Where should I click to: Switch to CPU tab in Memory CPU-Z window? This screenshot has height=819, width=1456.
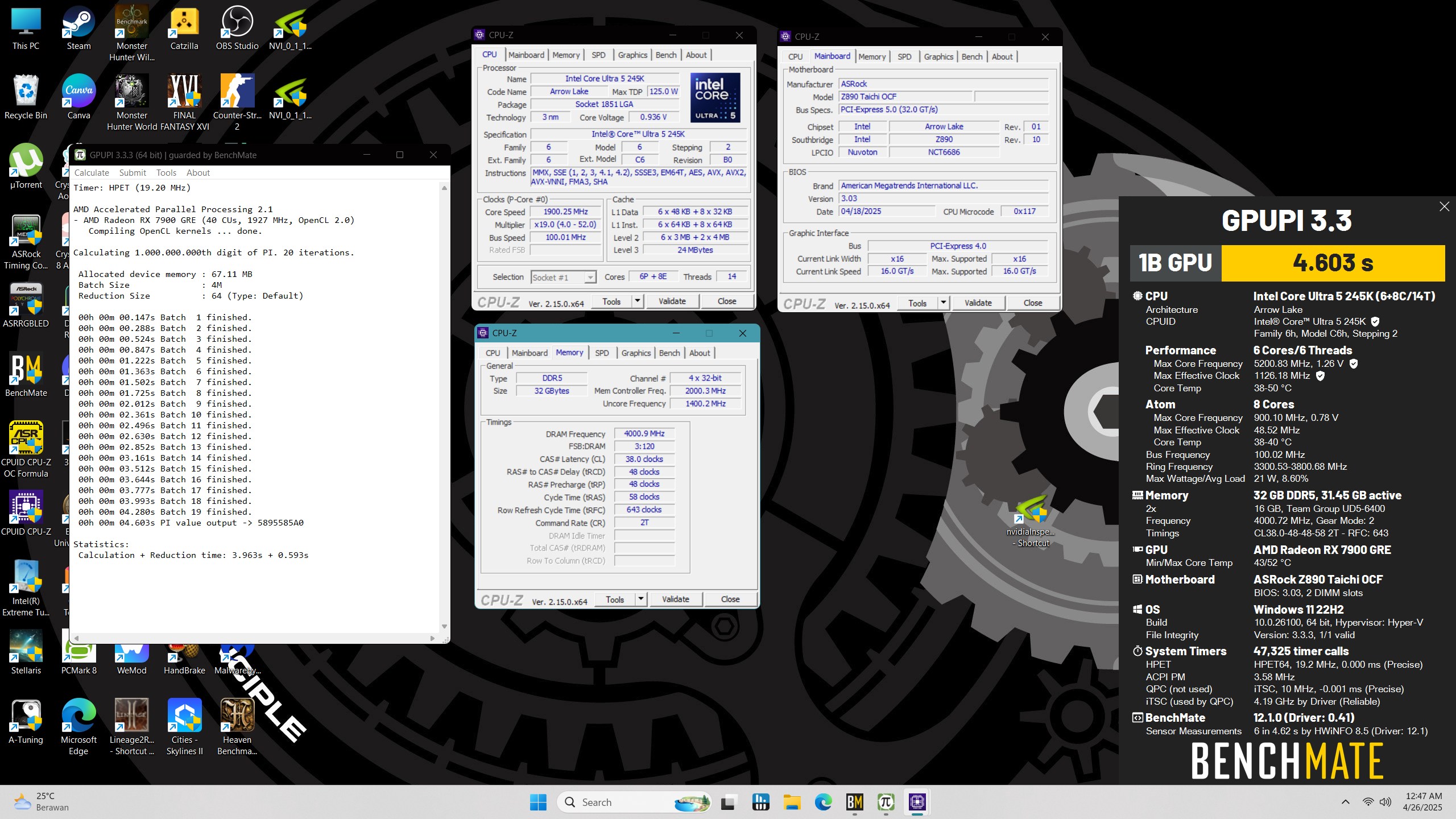point(493,353)
